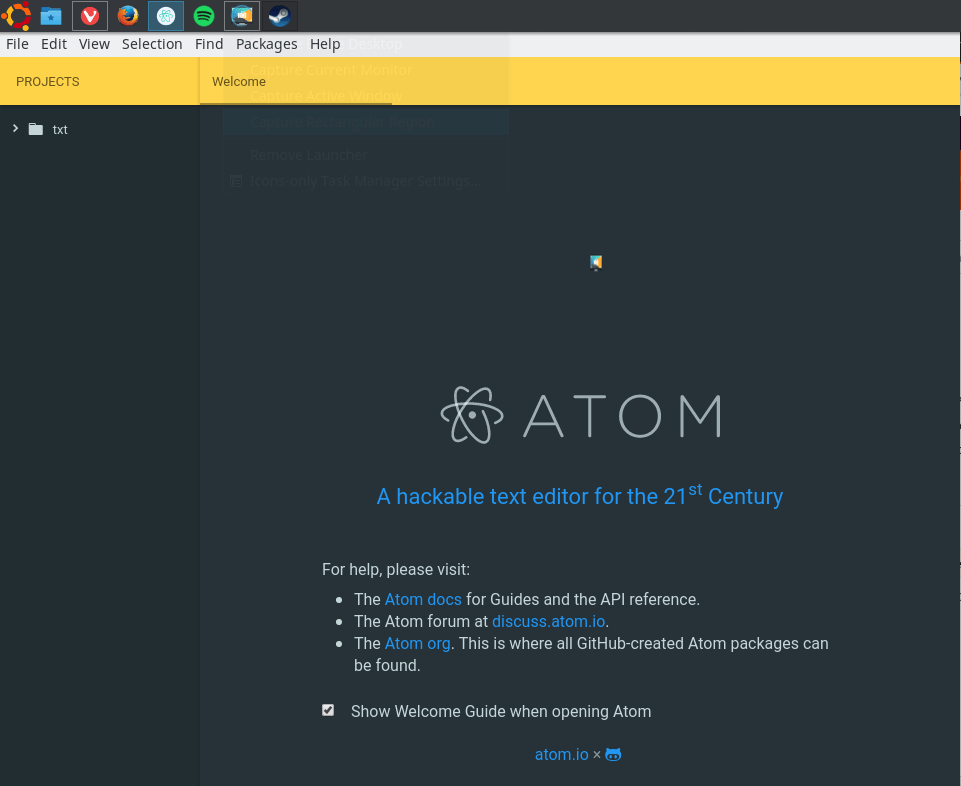Viewport: 961px width, 786px height.
Task: Click the GitHub octocat icon
Action: tap(613, 755)
